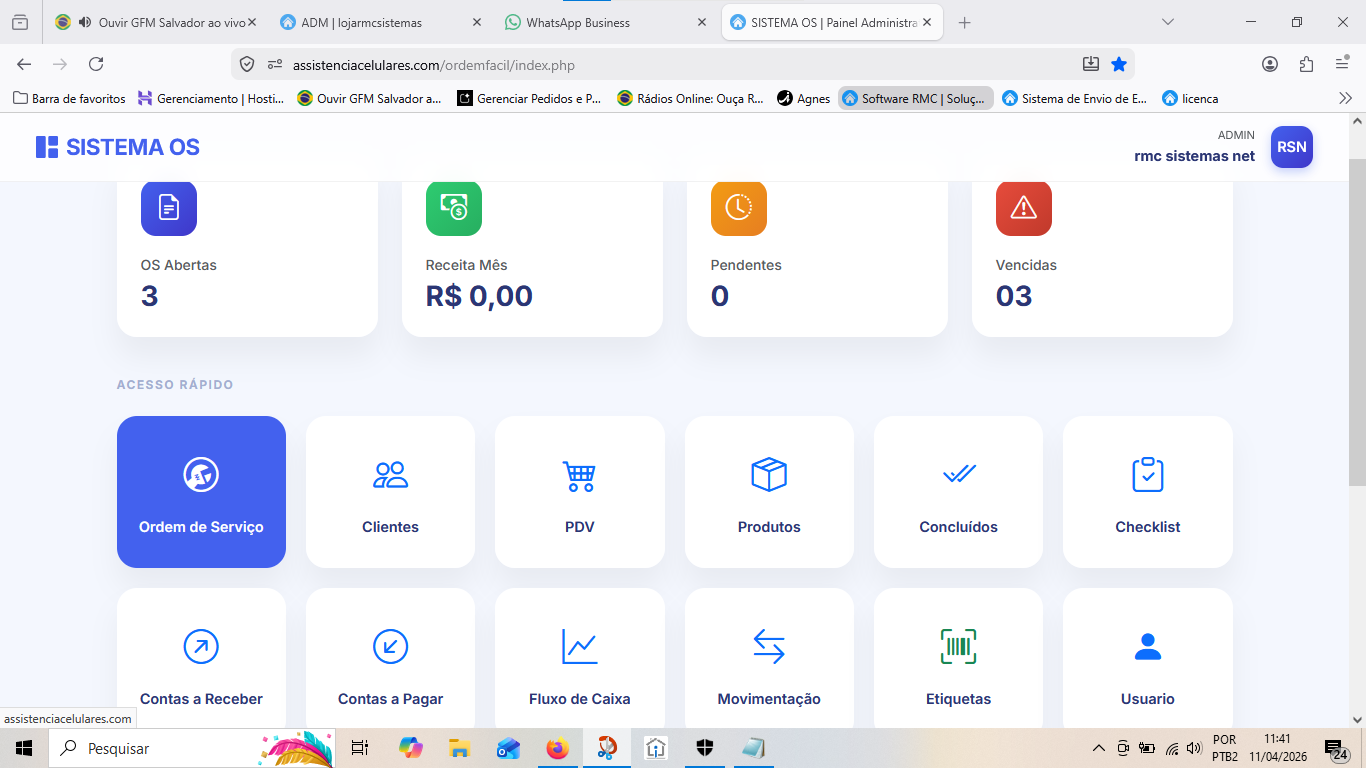Click the Pesquisar taskbar search box

coord(193,748)
